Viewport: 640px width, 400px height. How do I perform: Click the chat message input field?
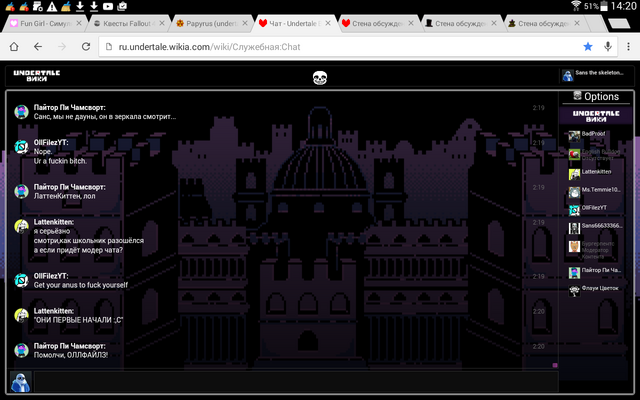pyautogui.click(x=296, y=382)
